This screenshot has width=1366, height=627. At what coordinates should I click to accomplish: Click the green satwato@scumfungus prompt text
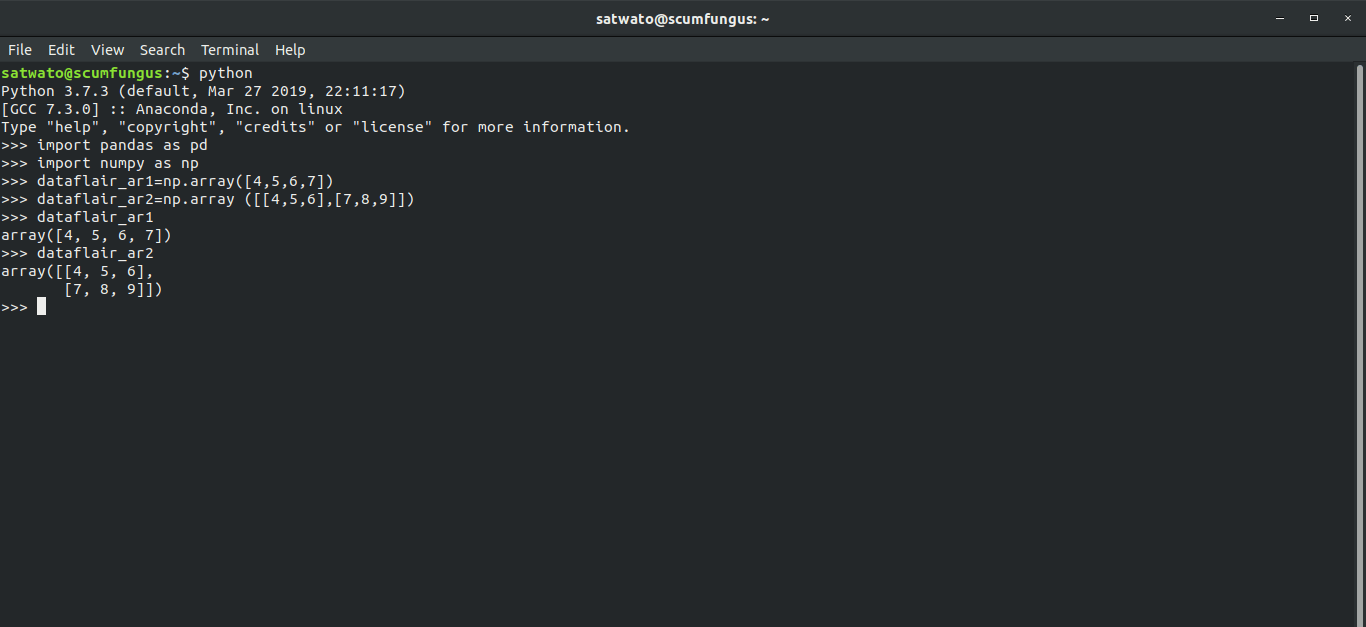(x=80, y=72)
